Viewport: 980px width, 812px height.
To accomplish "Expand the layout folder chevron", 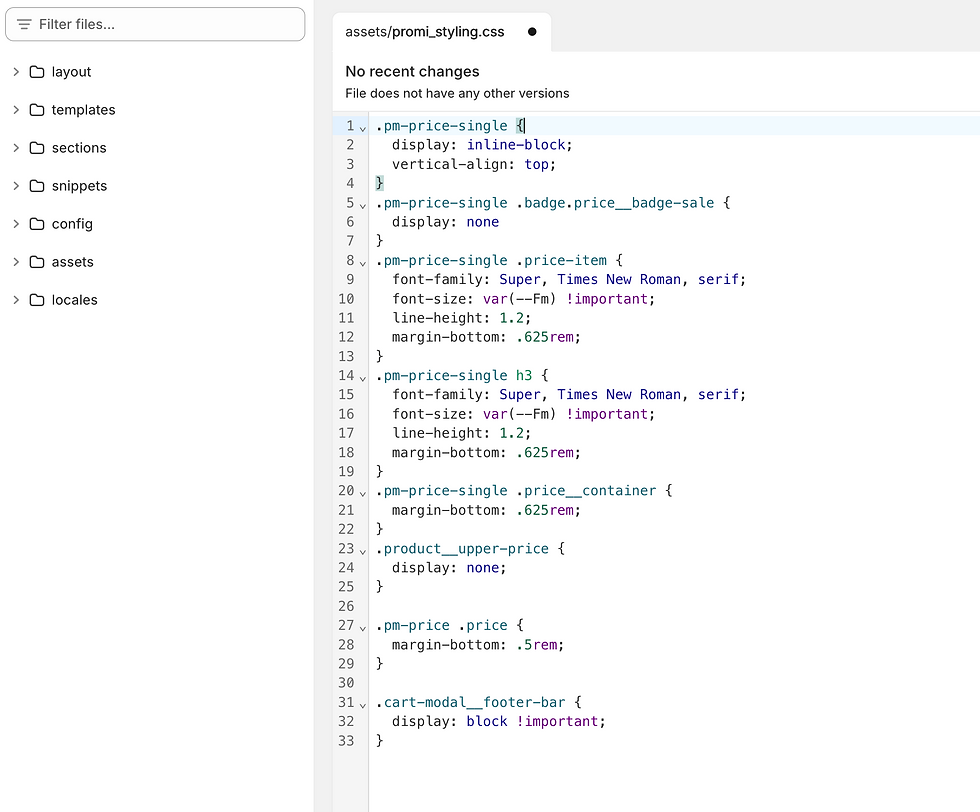I will pos(16,72).
